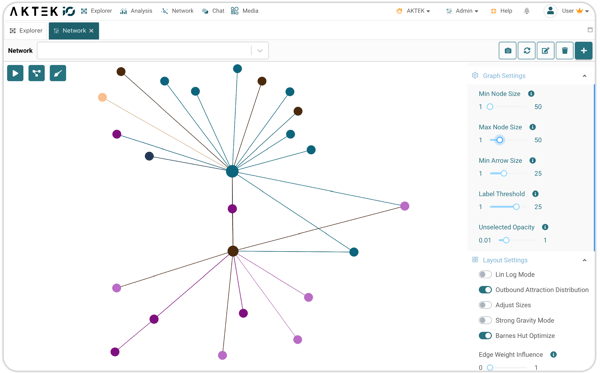
Task: Start the network layout with play button
Action: [x=15, y=73]
